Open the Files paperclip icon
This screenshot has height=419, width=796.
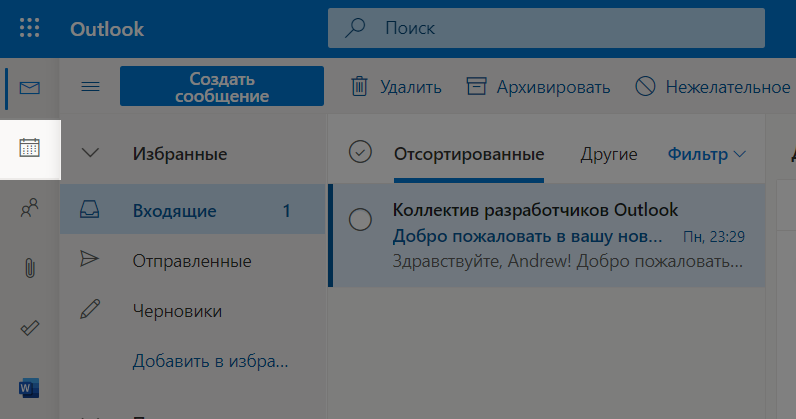30,268
